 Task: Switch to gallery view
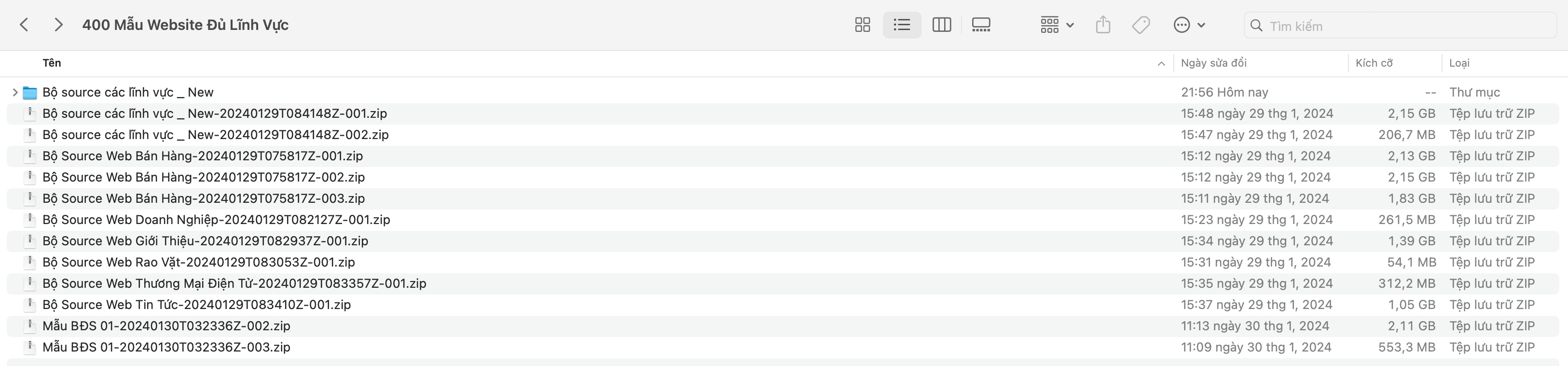pos(981,25)
